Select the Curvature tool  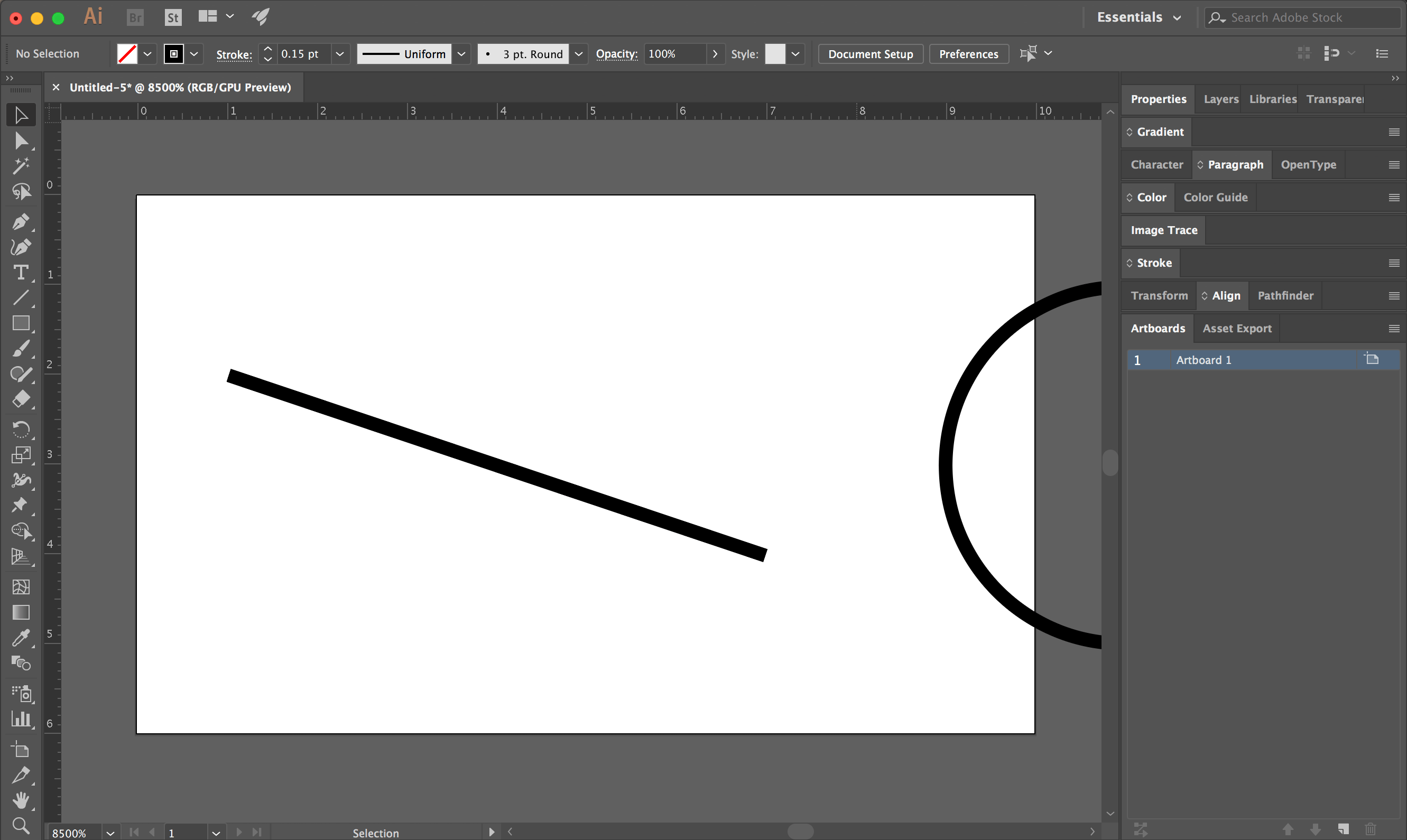click(x=21, y=247)
